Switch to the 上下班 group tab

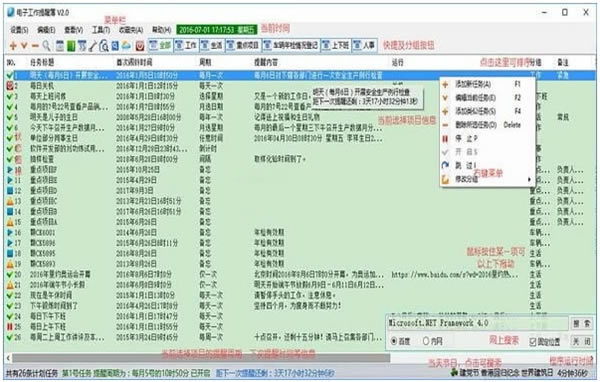click(x=336, y=45)
